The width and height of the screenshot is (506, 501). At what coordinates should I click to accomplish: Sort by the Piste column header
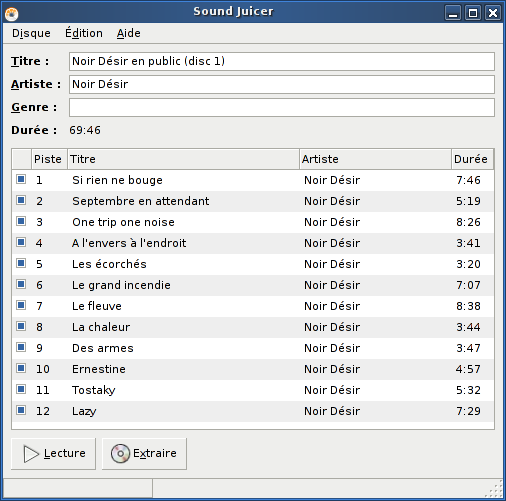click(49, 159)
